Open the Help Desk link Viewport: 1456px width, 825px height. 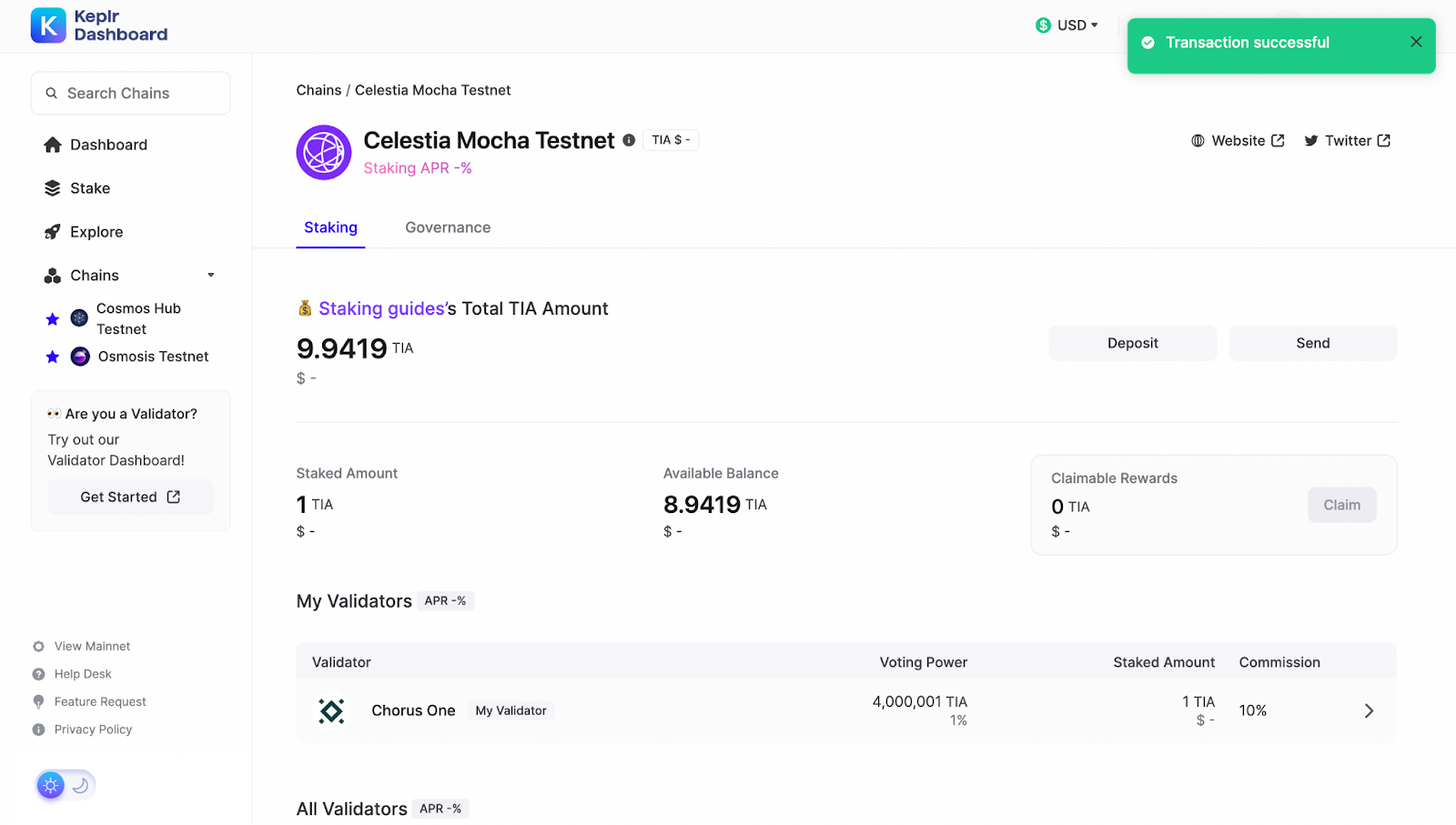coord(83,674)
